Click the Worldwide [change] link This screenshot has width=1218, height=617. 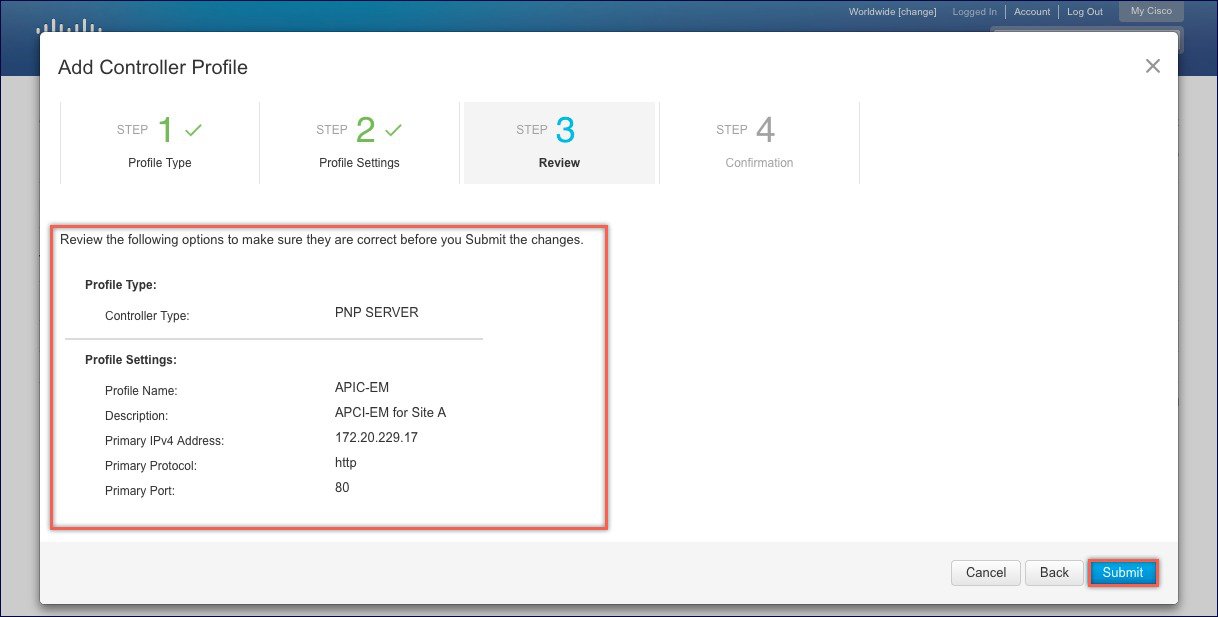point(892,12)
